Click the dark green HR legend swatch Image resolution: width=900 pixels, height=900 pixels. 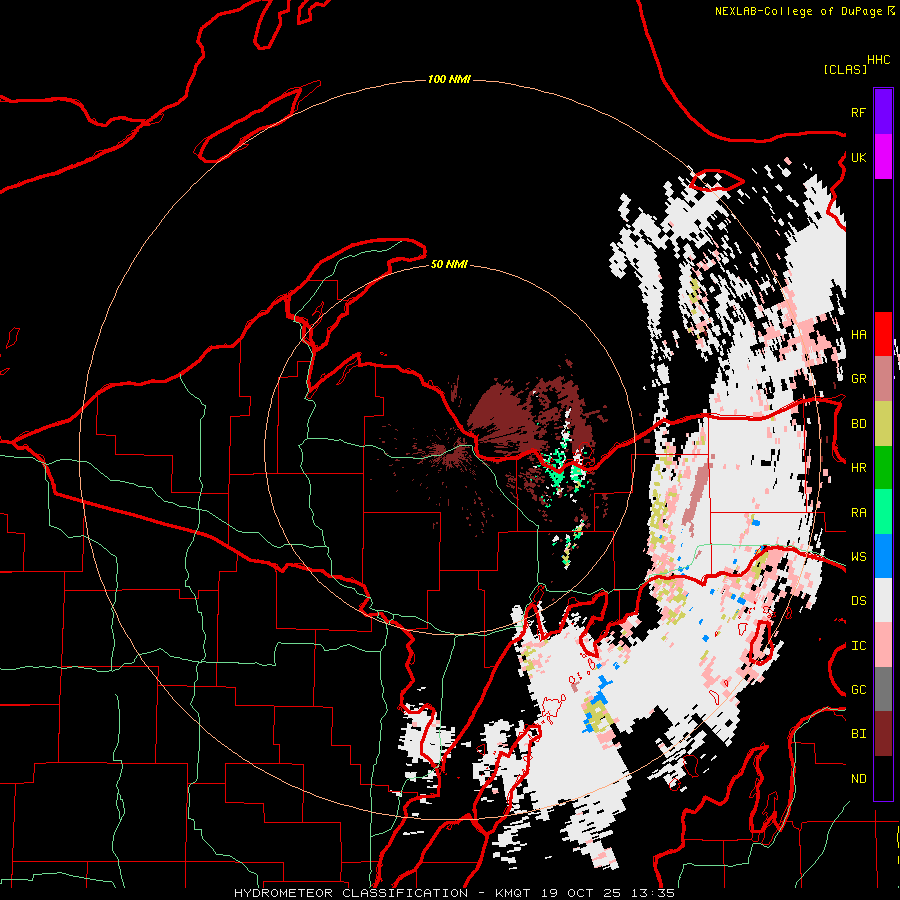[x=883, y=467]
